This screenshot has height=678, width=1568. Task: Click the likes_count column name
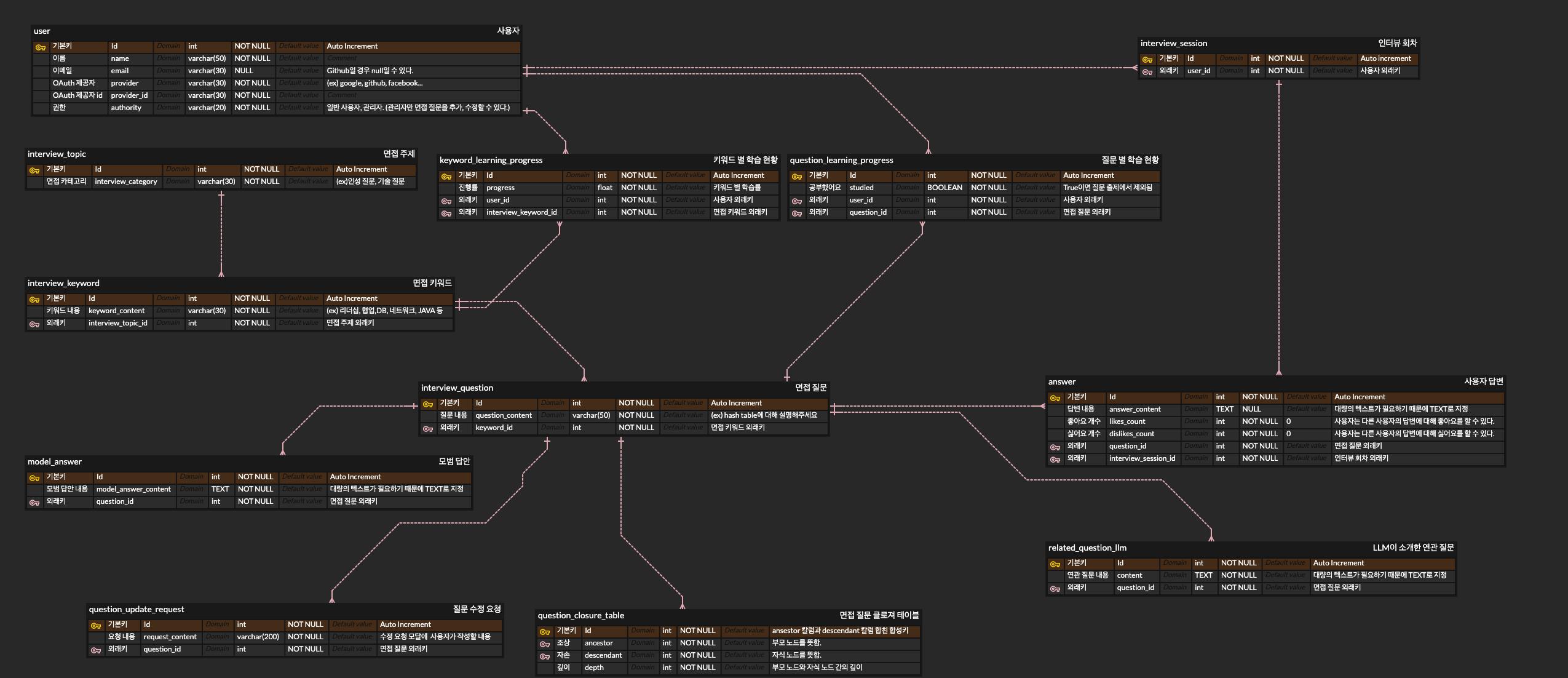click(1127, 421)
